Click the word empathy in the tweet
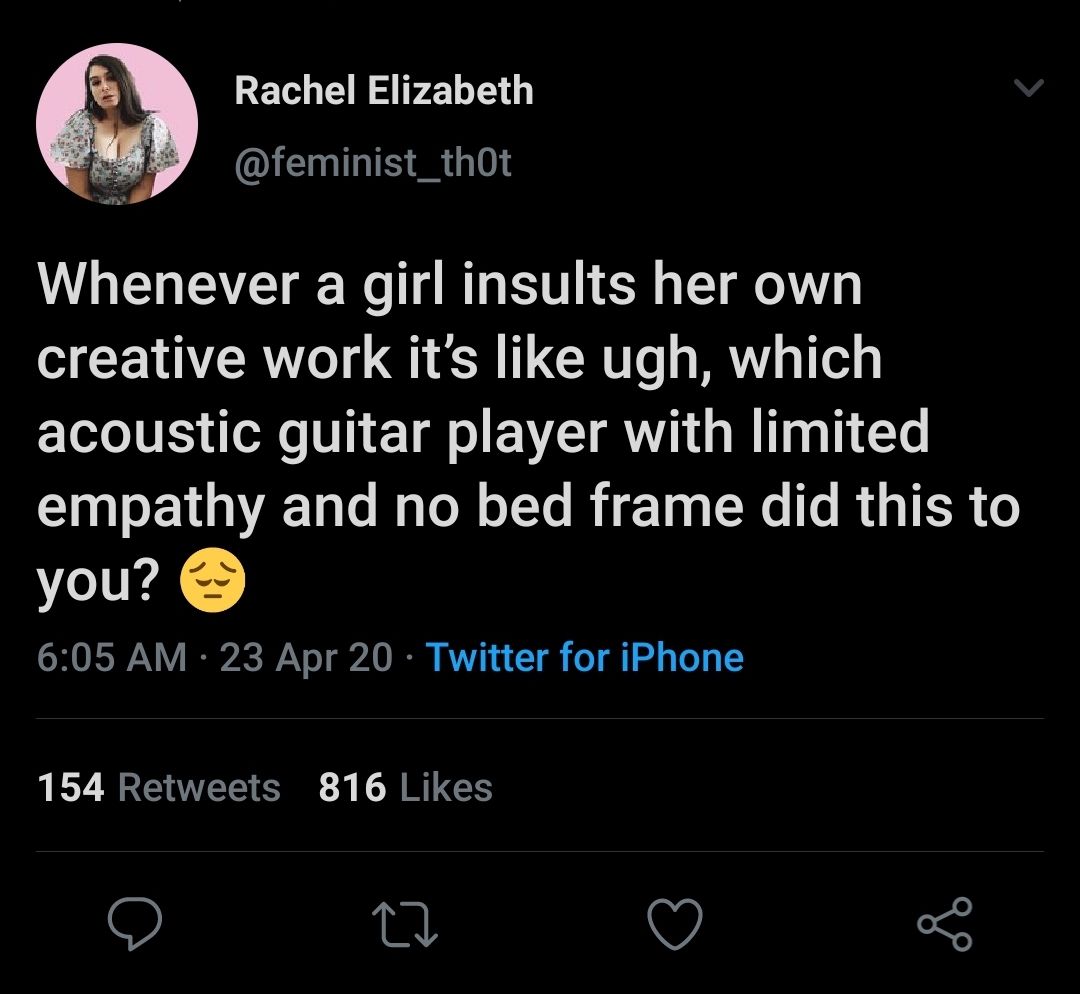 [151, 508]
